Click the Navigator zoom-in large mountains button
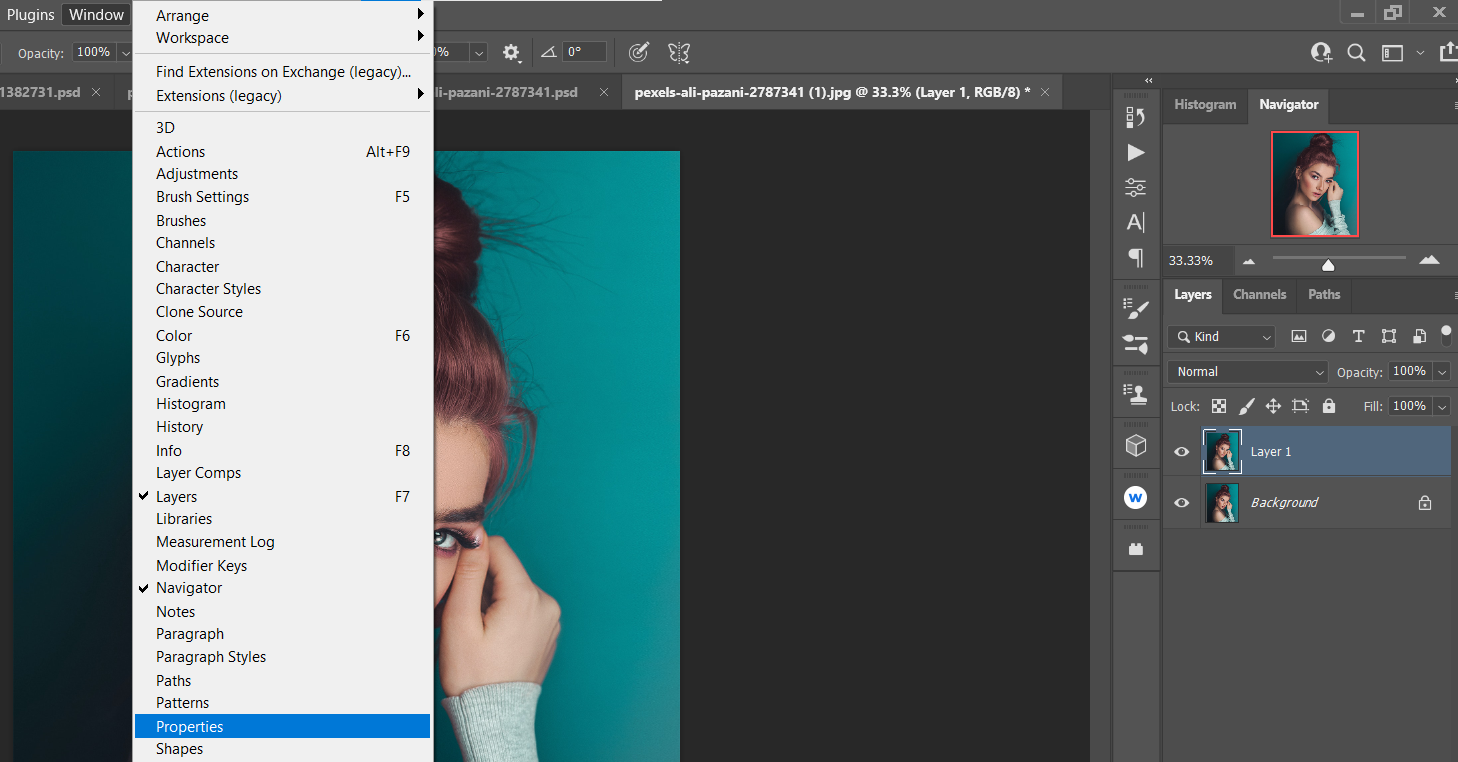Image resolution: width=1458 pixels, height=762 pixels. 1429,261
